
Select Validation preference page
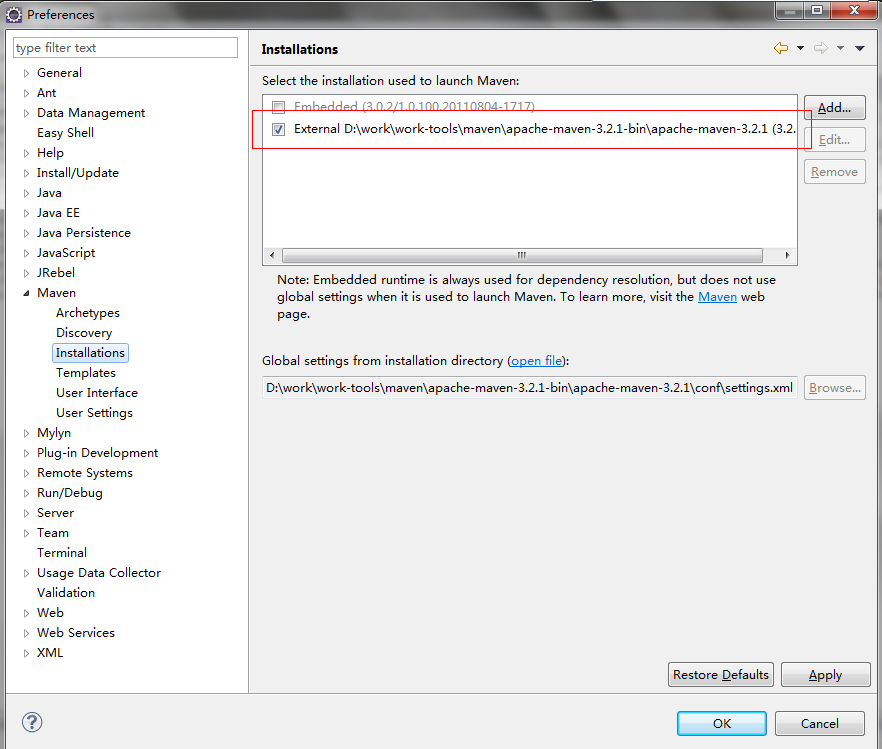click(x=66, y=593)
